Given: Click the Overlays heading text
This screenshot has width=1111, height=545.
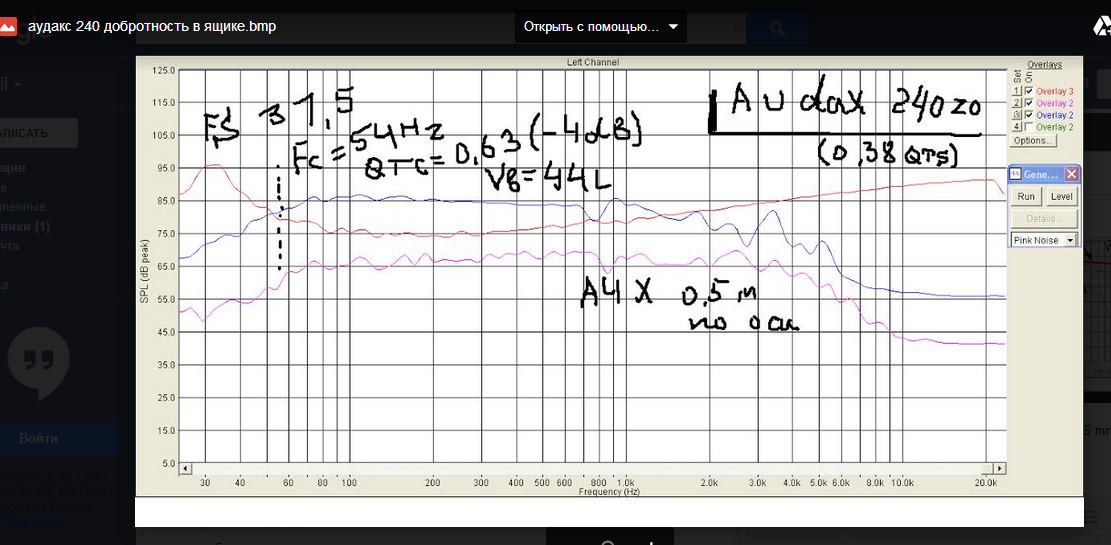Looking at the screenshot, I should click(x=1044, y=64).
